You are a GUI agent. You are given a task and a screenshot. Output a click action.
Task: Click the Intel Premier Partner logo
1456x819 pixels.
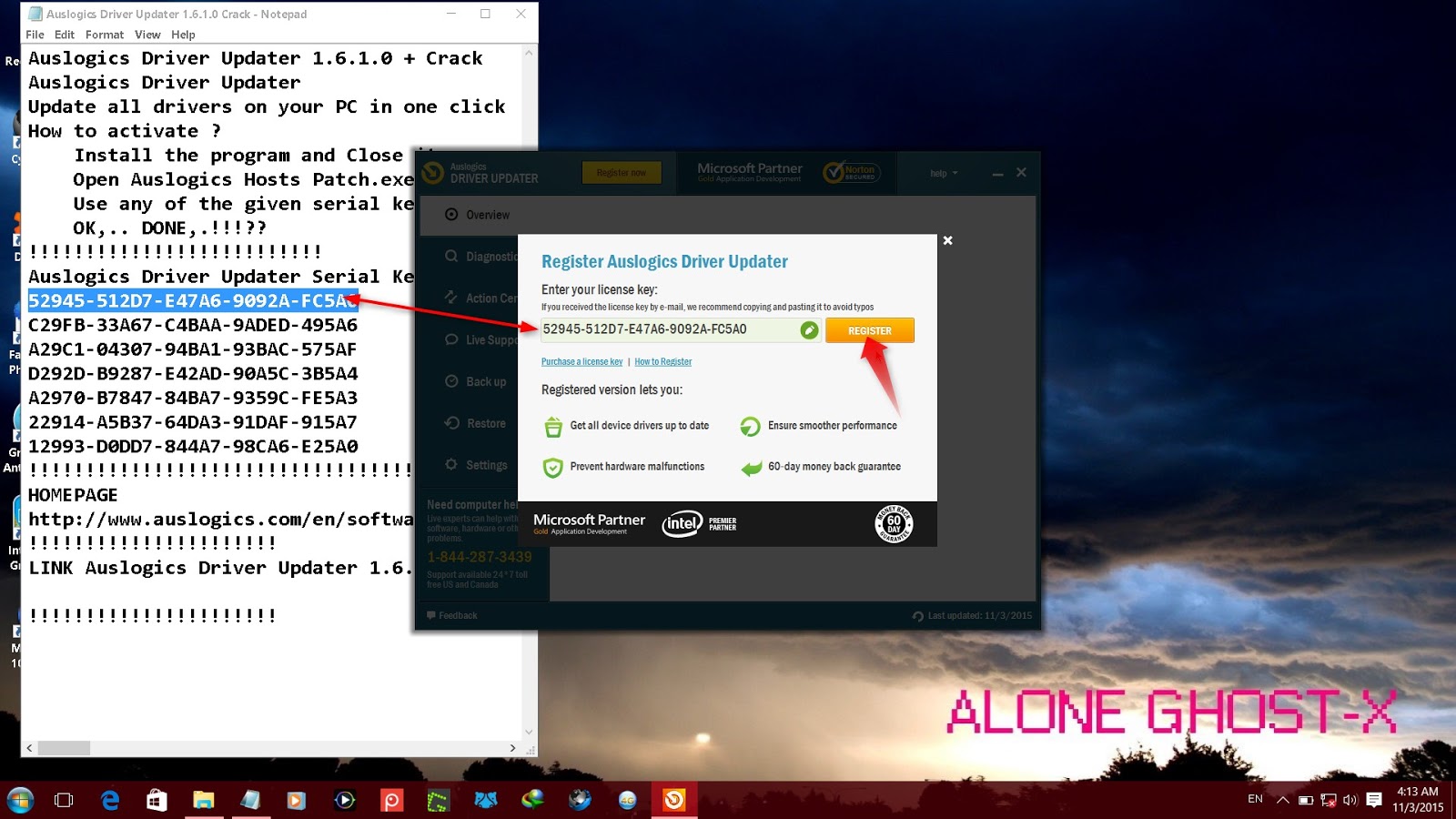click(x=699, y=523)
